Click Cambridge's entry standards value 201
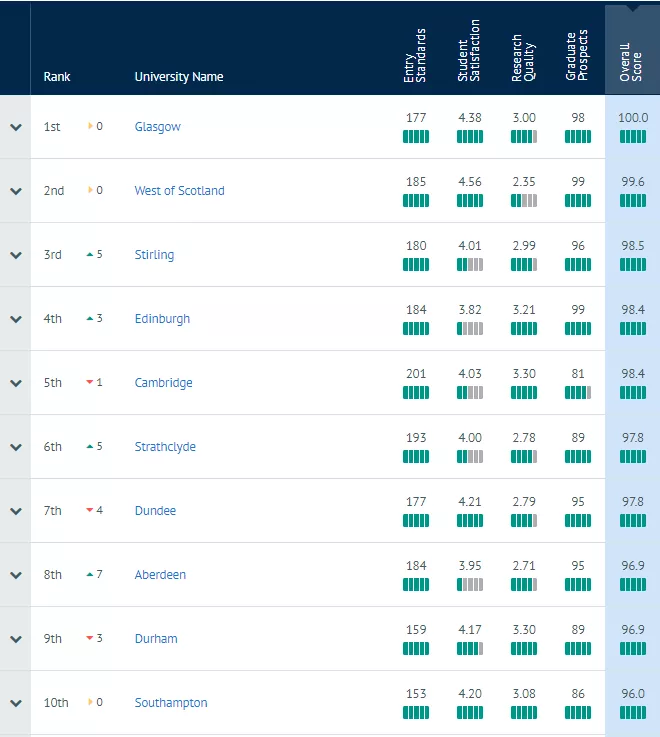 pyautogui.click(x=416, y=374)
